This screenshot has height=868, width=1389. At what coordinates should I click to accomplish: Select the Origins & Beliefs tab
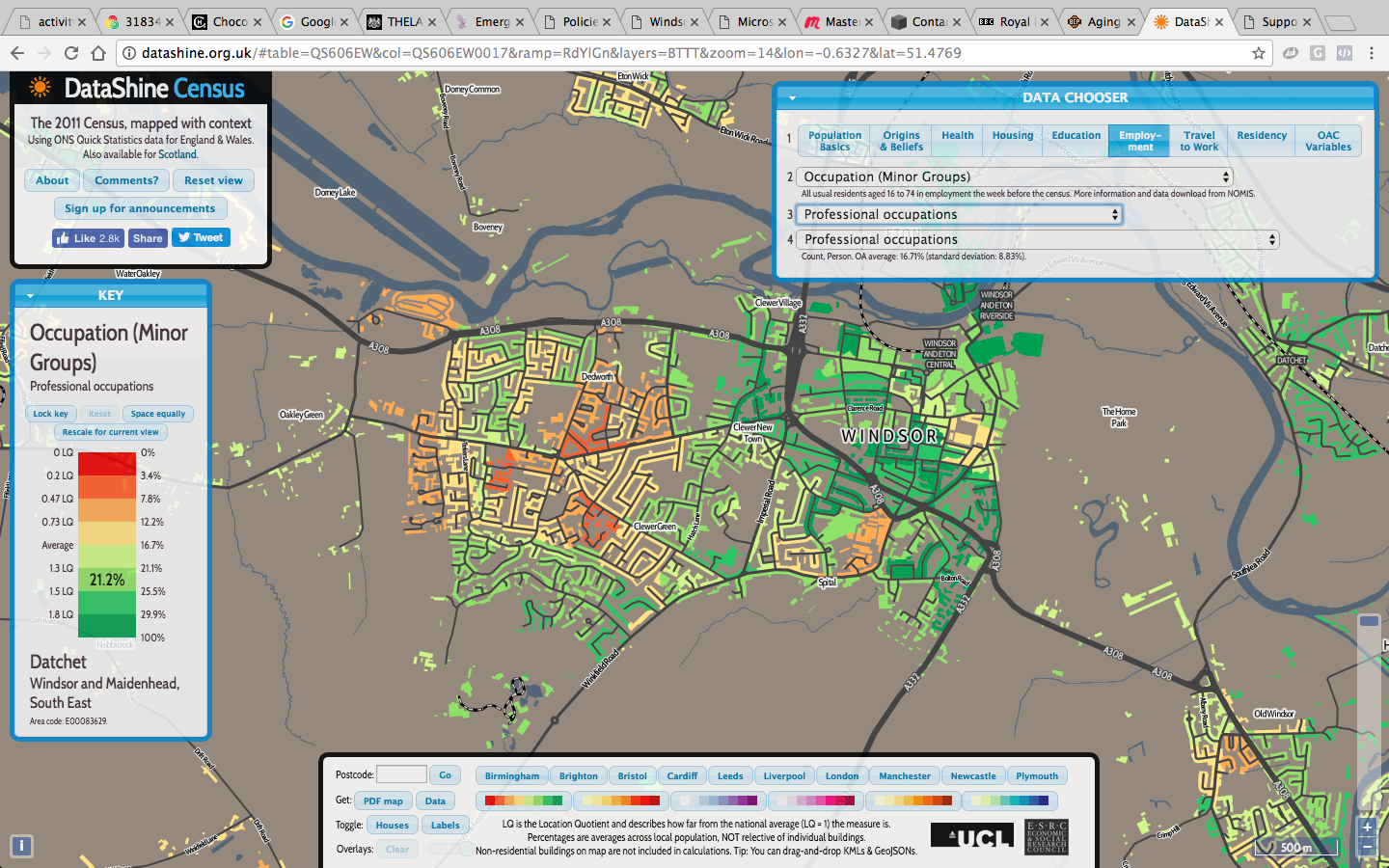pos(901,141)
